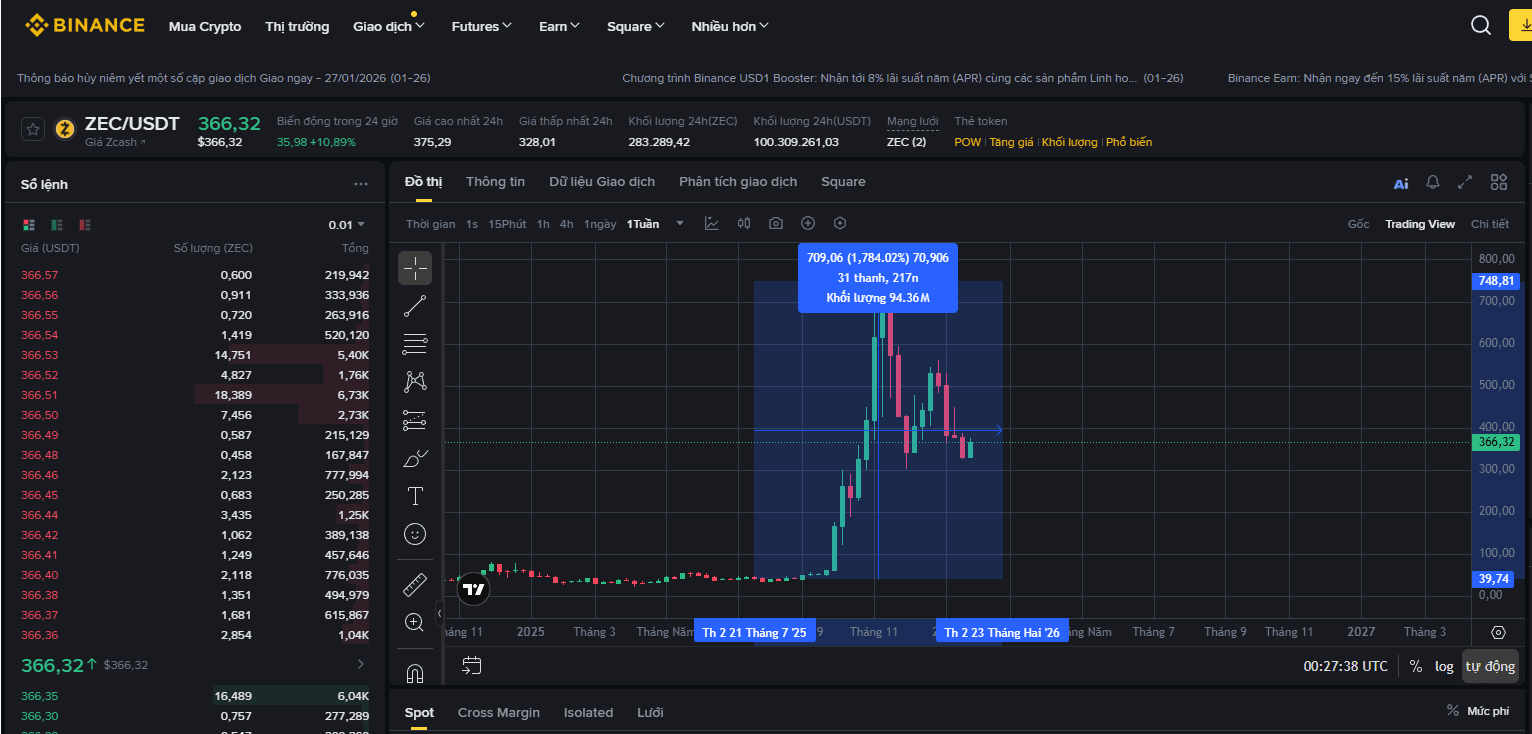Viewport: 1532px width, 734px height.
Task: Show only buy orders view
Action: point(57,225)
